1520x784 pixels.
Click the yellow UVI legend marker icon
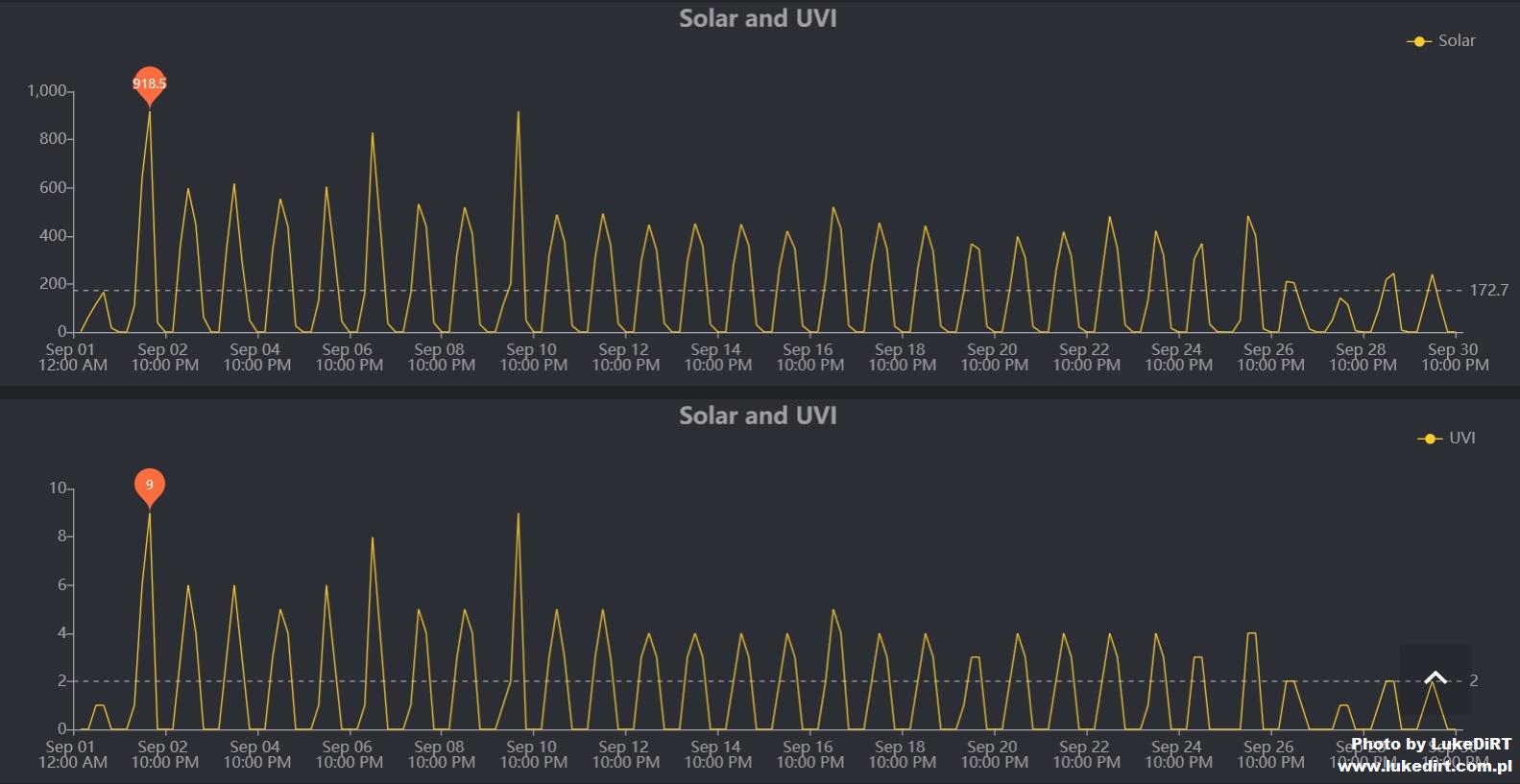click(x=1429, y=439)
